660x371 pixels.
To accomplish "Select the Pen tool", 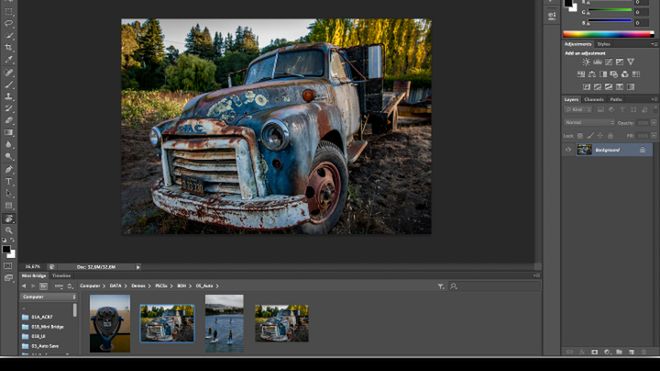I will click(8, 169).
